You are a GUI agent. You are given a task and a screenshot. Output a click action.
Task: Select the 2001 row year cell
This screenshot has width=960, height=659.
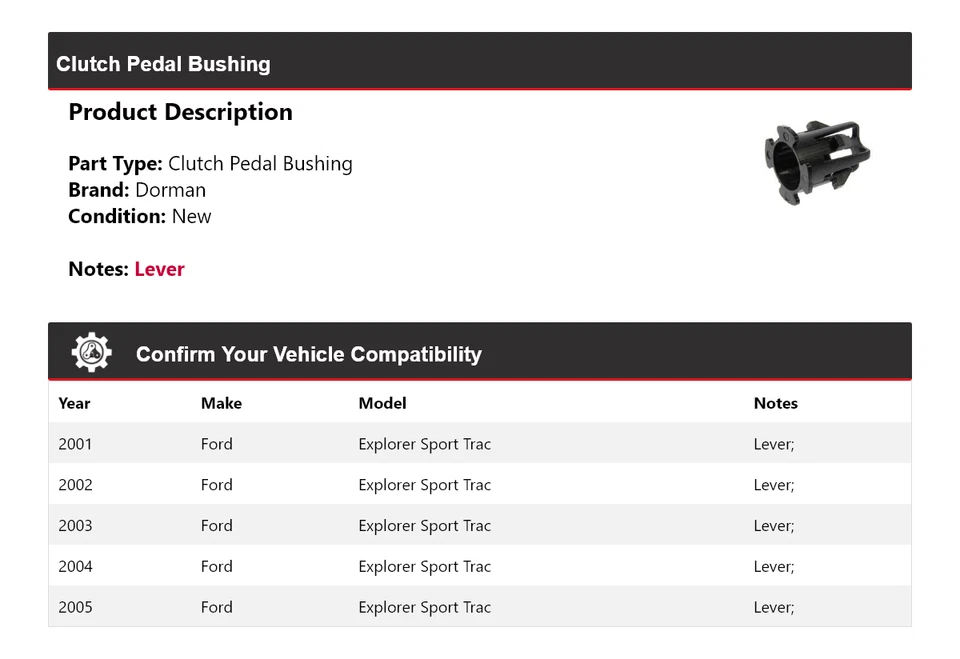tap(75, 444)
